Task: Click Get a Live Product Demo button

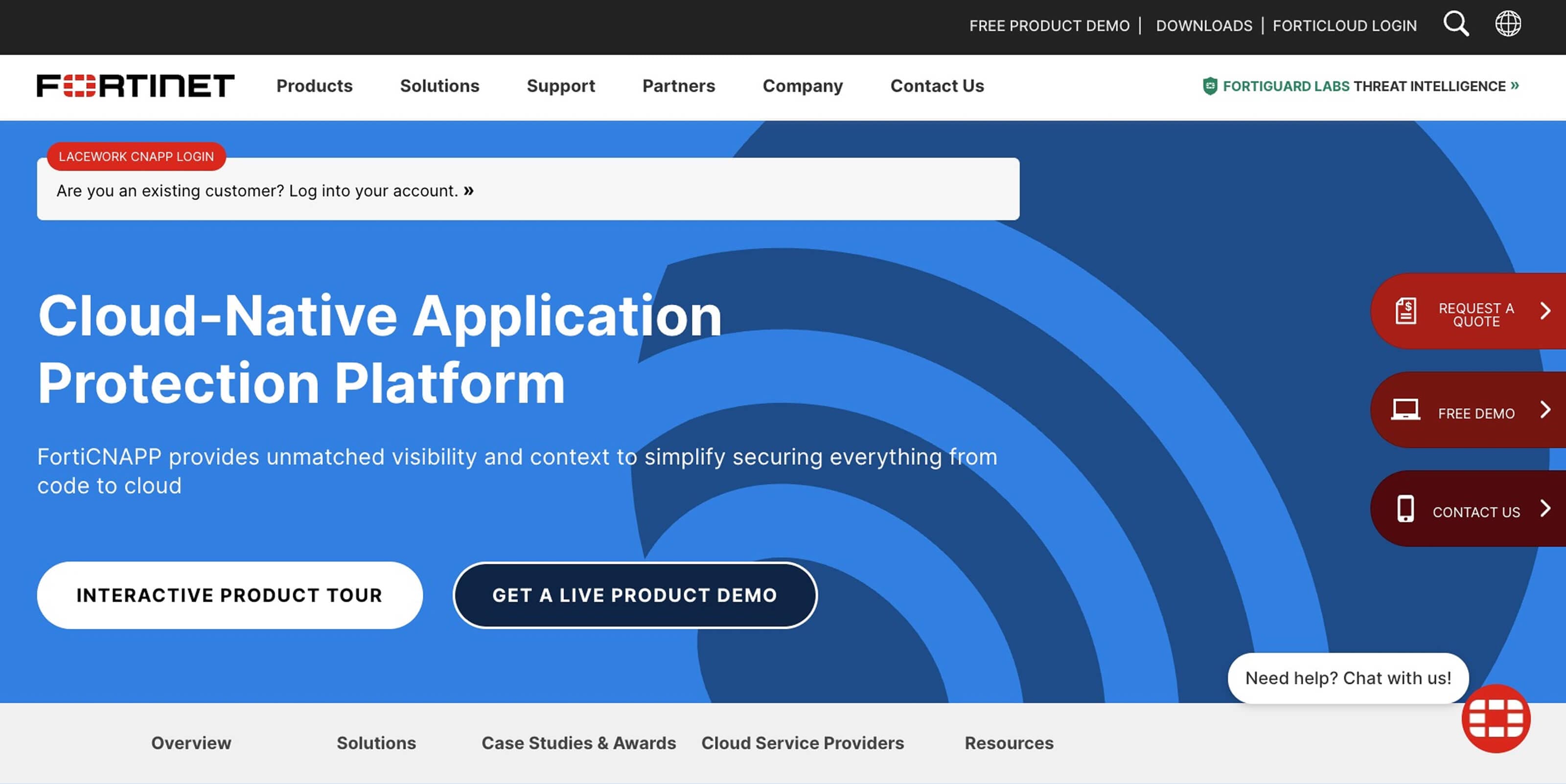Action: [635, 595]
